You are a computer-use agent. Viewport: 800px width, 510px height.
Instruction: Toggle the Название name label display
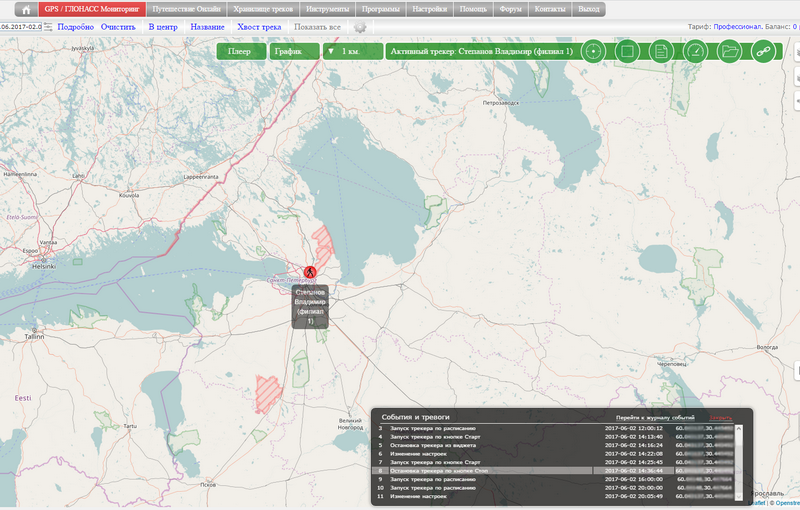coord(207,27)
